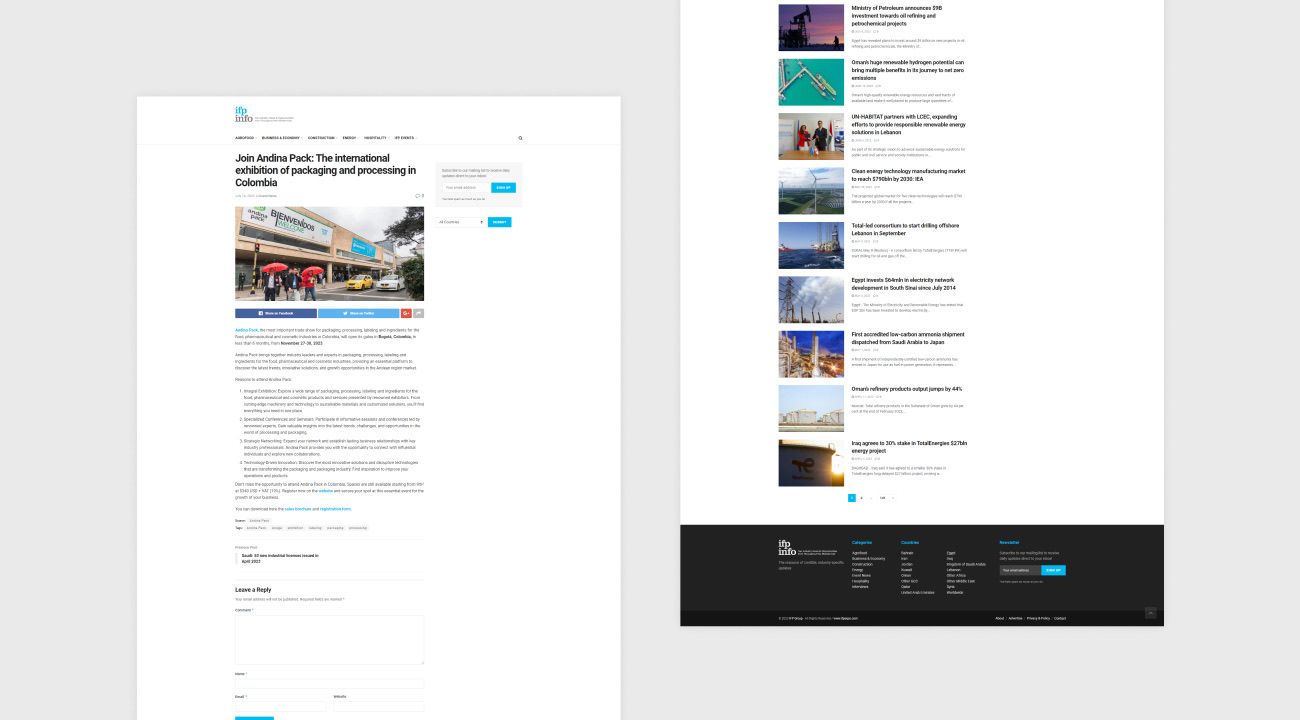This screenshot has height=720, width=1300.
Task: Click the SUBMIT button beside All Countries
Action: tap(499, 222)
